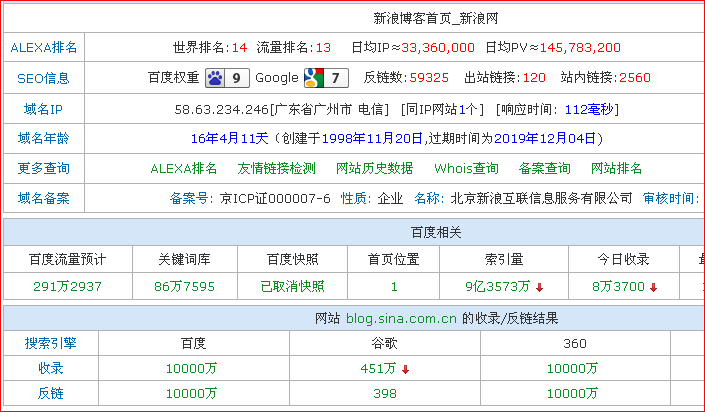705x412 pixels.
Task: Click Baidu traffic estimate 291万2937
Action: pos(67,287)
